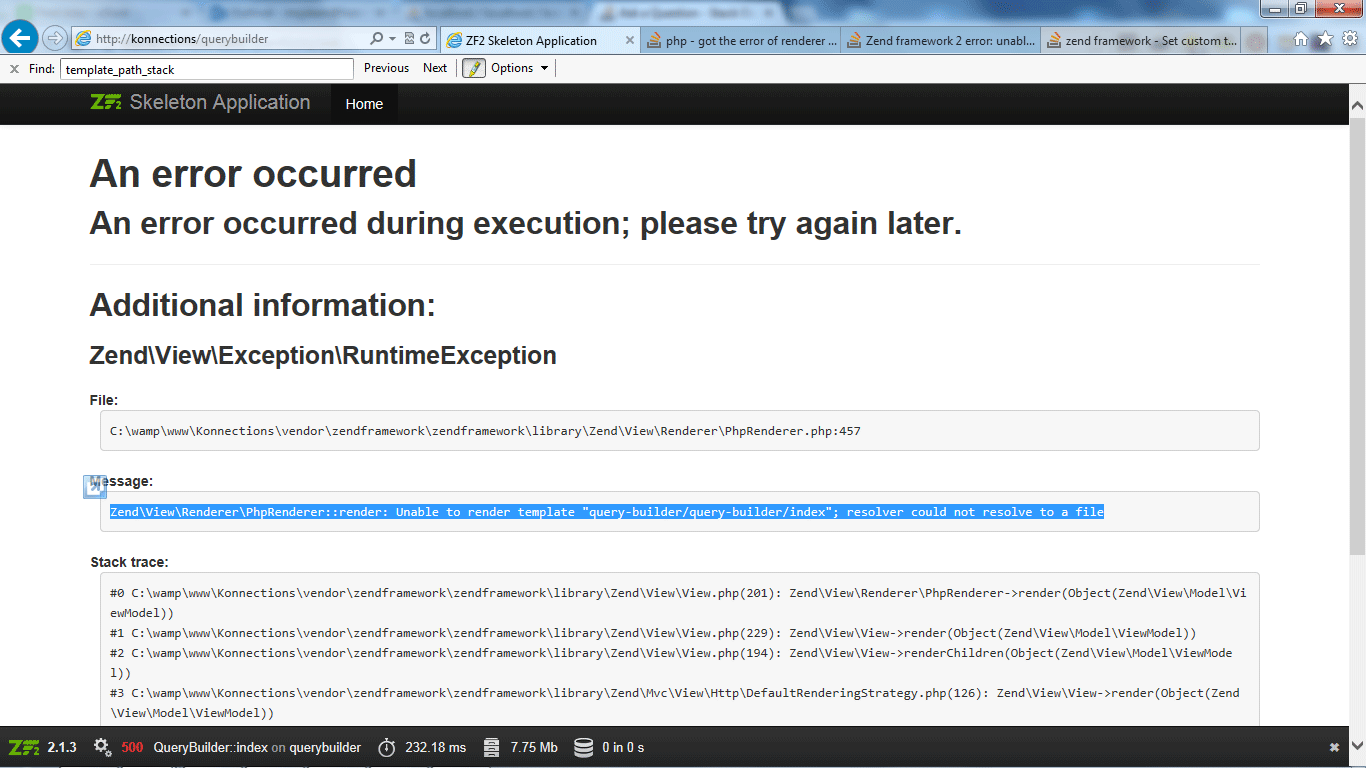Click the Internet Explorer page icon in address bar

(x=84, y=39)
